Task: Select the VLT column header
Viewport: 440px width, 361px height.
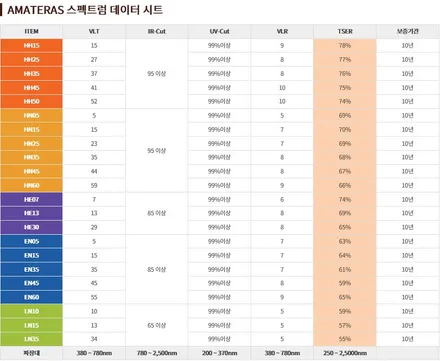Action: coord(94,31)
